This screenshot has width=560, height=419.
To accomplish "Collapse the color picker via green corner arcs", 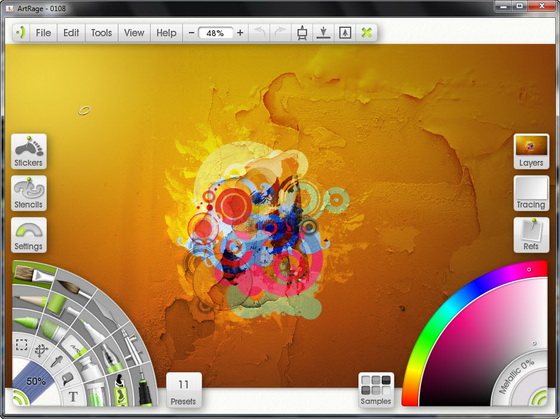I will pyautogui.click(x=539, y=397).
